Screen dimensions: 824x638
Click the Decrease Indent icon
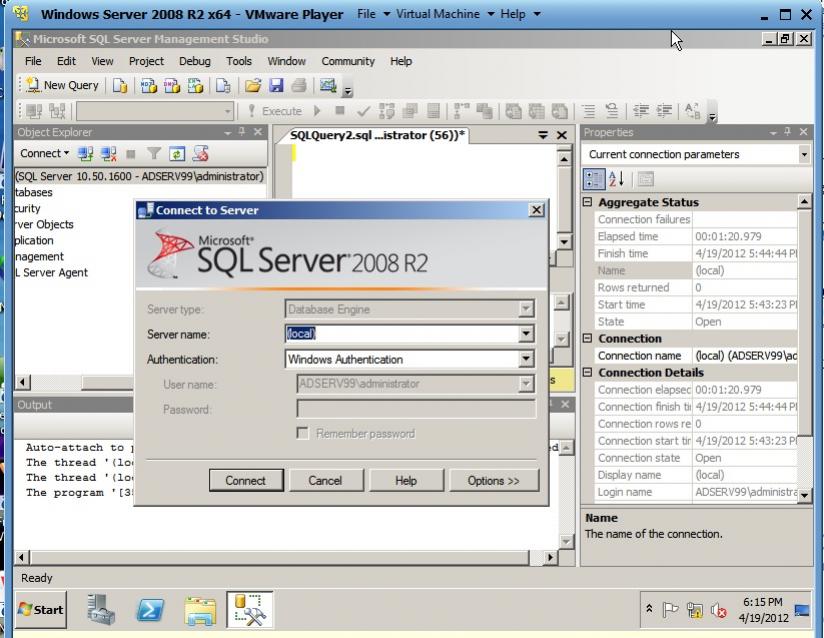(641, 111)
